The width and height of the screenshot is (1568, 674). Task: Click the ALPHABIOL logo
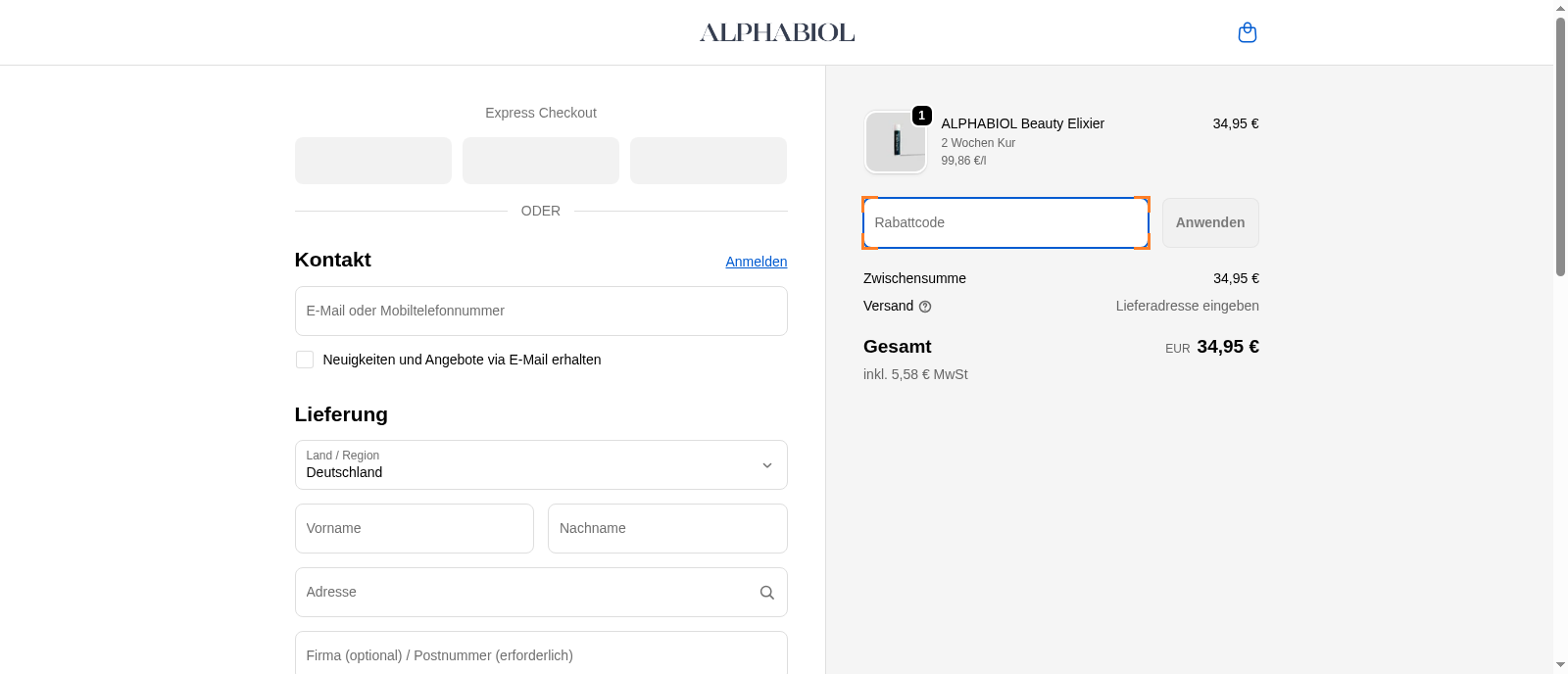point(777,32)
